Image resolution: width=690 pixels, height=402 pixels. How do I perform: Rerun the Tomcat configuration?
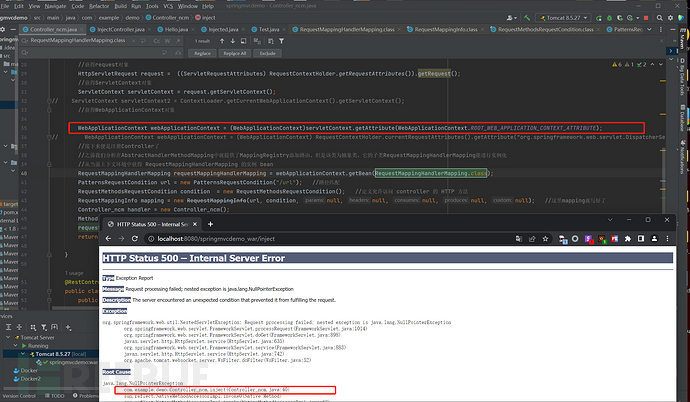(599, 18)
